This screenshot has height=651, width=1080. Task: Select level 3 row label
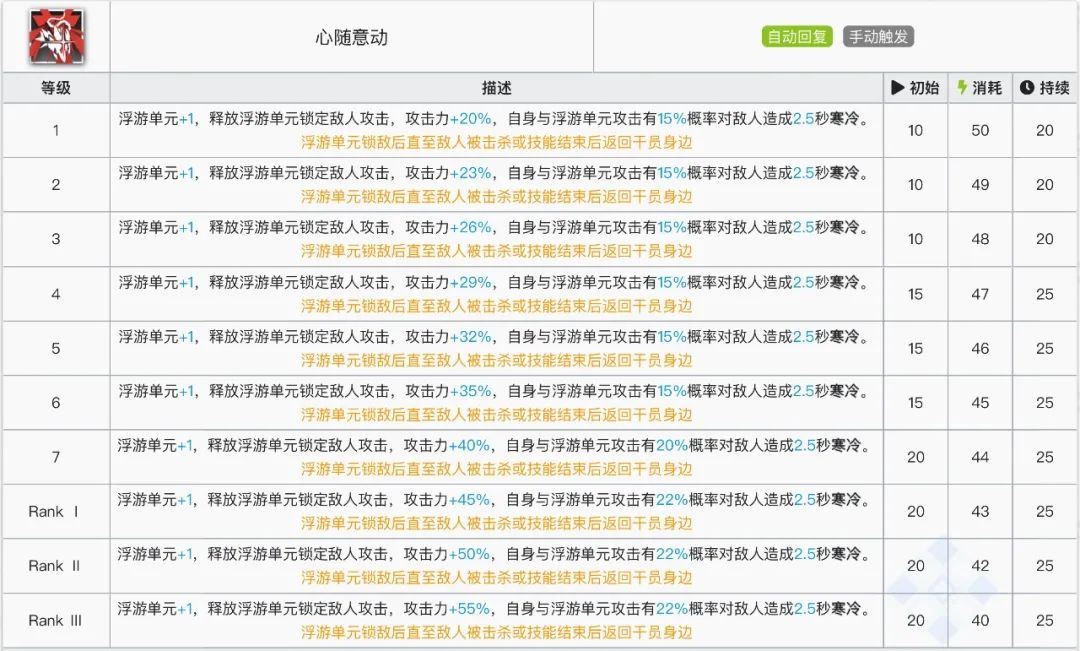tap(56, 240)
